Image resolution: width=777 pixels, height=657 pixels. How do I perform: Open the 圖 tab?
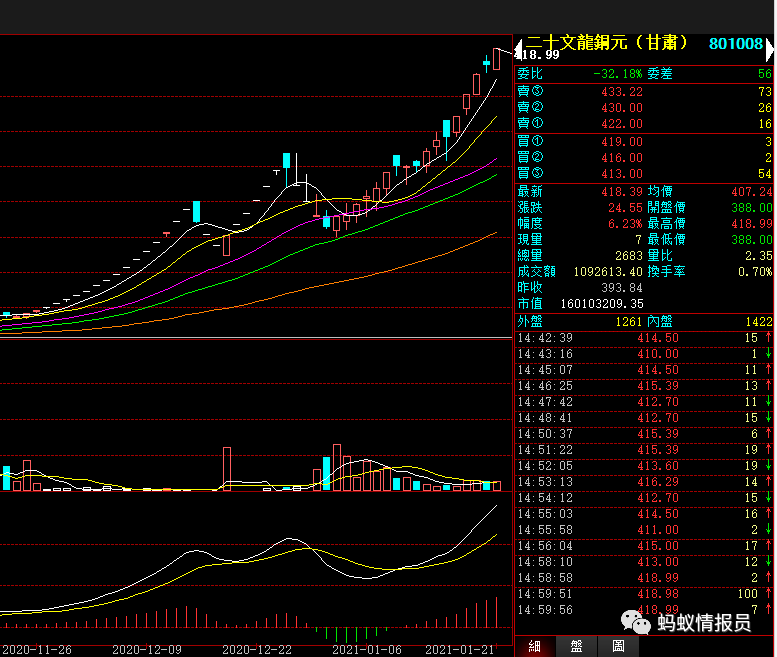pos(618,647)
